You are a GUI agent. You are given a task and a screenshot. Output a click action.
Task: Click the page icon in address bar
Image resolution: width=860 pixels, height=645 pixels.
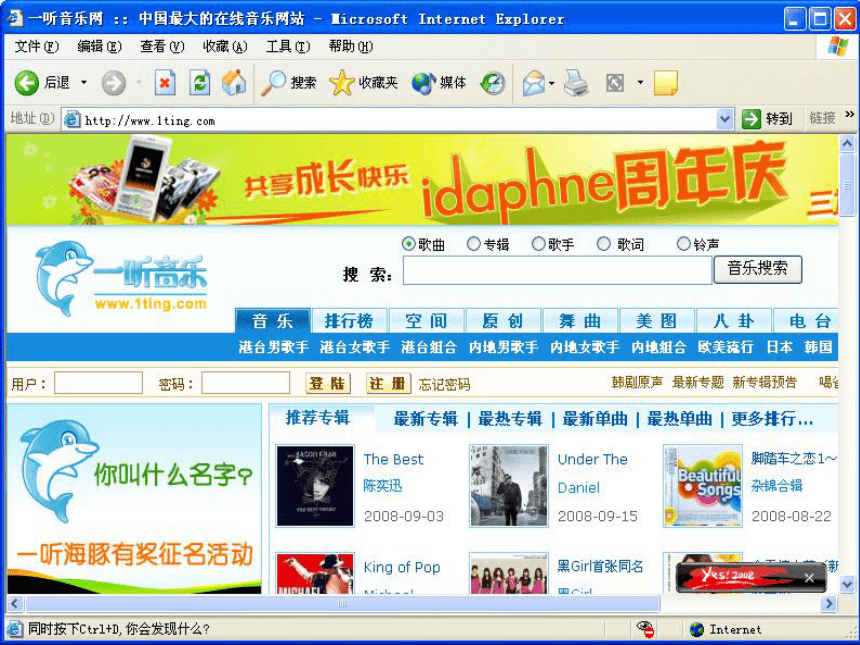coord(72,119)
